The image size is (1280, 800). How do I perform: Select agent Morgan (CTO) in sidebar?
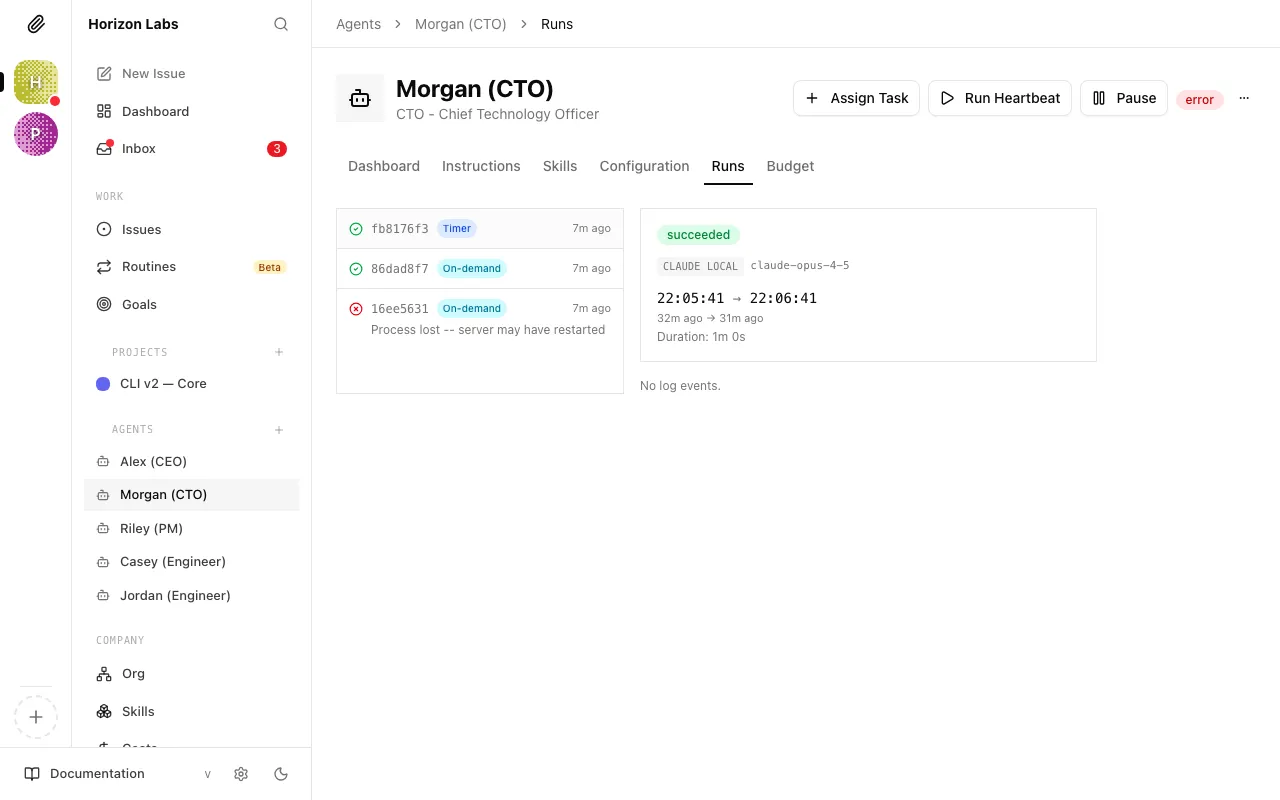point(191,495)
